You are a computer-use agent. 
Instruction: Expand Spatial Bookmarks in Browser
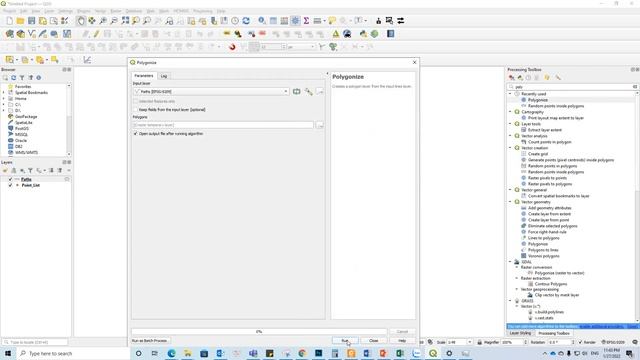pyautogui.click(x=4, y=93)
